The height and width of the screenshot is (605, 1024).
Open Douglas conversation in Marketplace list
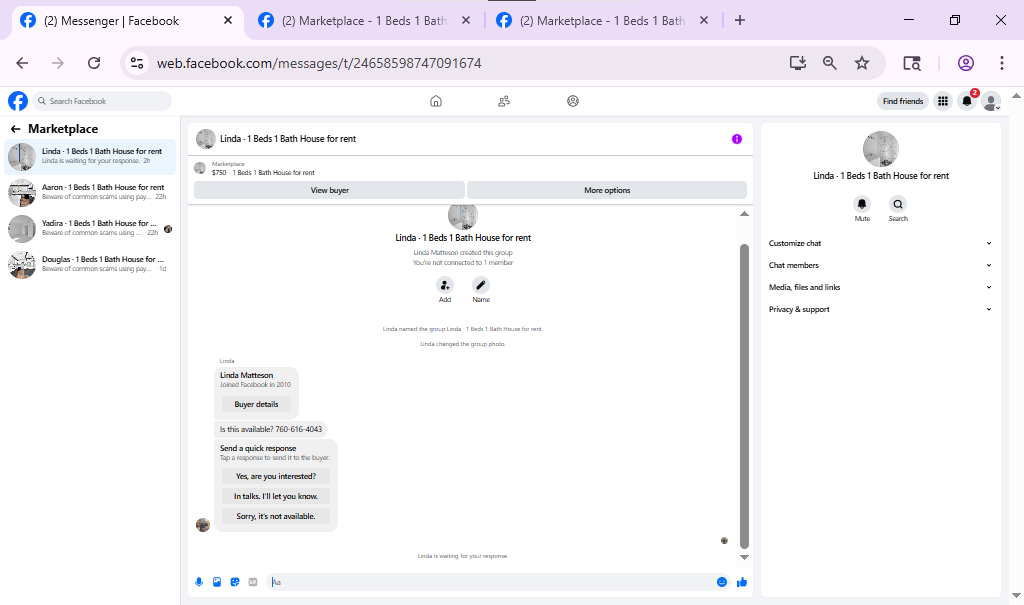(90, 265)
